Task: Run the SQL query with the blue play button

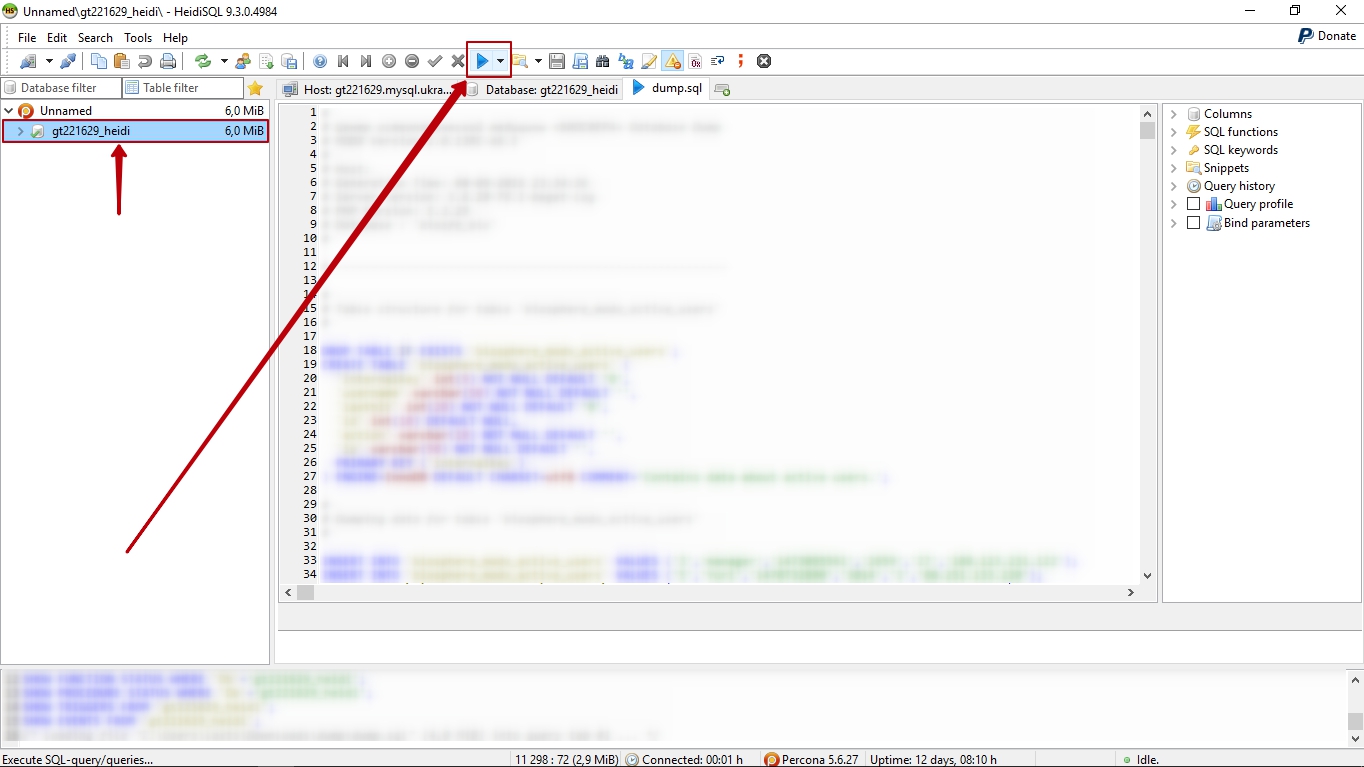Action: coord(482,61)
